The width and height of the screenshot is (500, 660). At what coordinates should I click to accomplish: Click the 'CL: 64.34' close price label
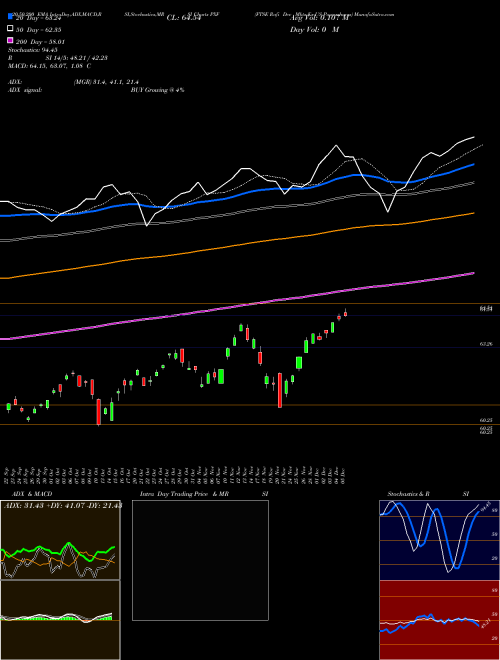(184, 18)
